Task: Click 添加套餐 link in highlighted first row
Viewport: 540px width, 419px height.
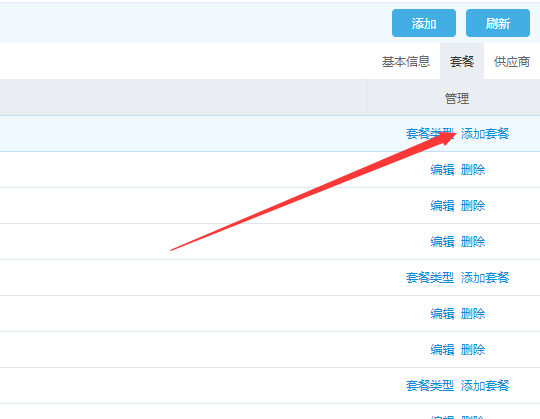Action: (485, 134)
